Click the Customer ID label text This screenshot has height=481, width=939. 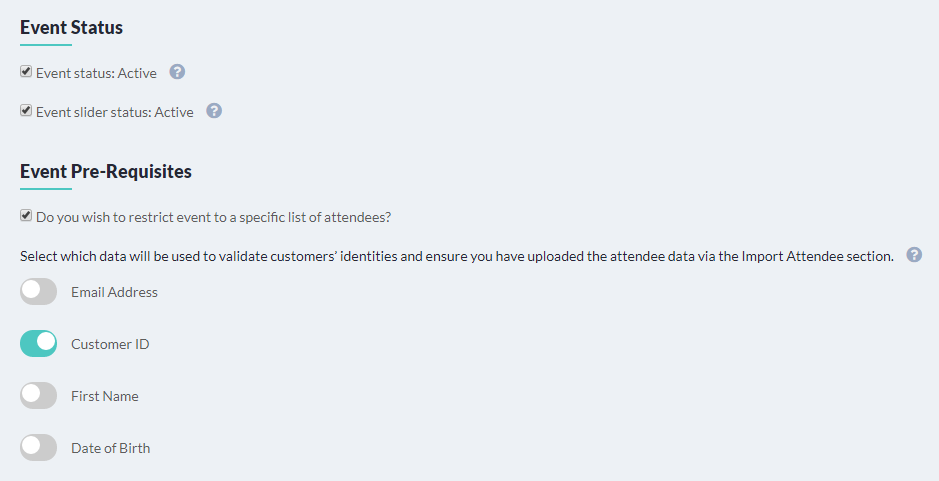110,344
